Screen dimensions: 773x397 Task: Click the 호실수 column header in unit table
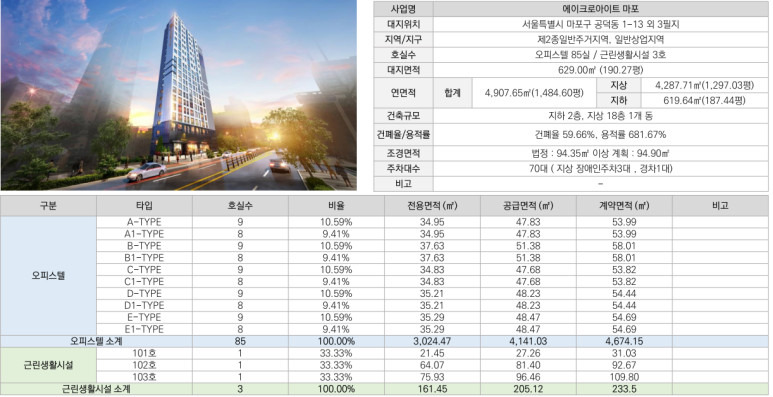tap(240, 206)
